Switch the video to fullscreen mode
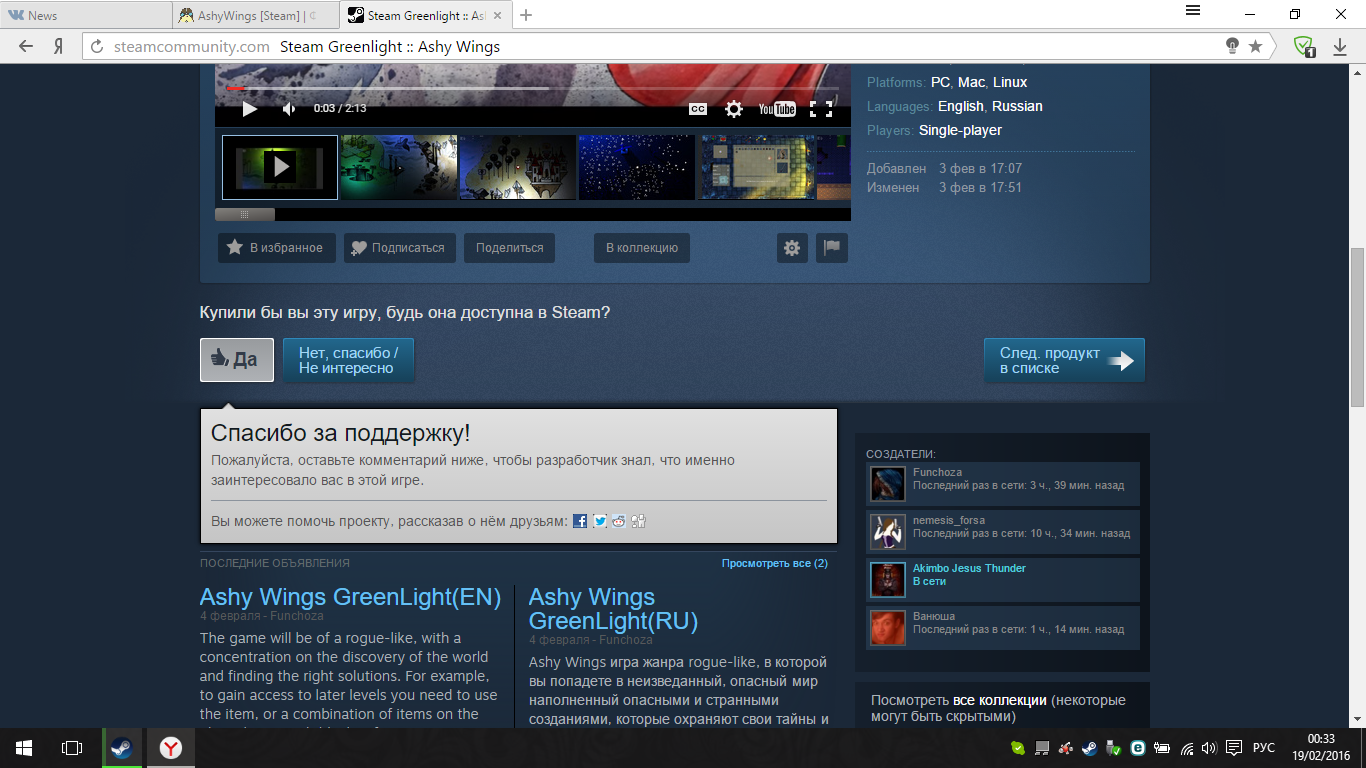1366x768 pixels. point(821,109)
